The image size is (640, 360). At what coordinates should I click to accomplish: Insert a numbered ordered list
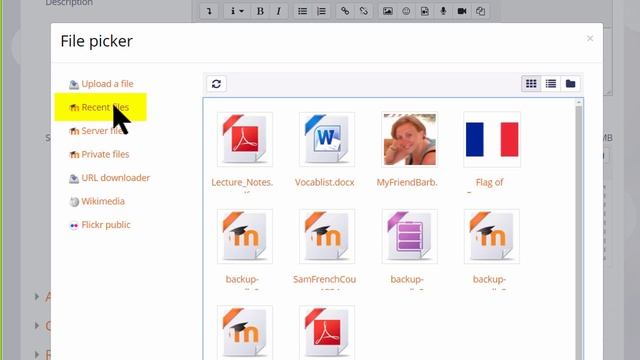click(x=321, y=11)
